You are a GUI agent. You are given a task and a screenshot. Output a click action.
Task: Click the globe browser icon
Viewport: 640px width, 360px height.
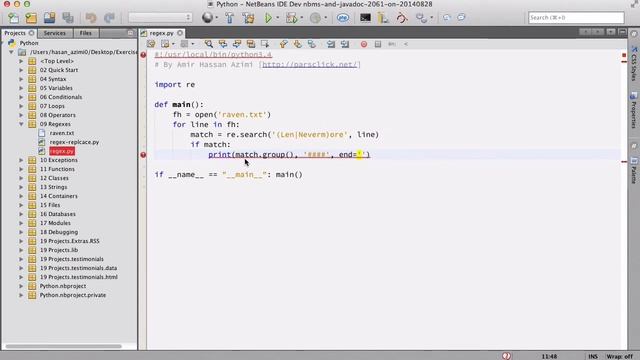tap(207, 18)
